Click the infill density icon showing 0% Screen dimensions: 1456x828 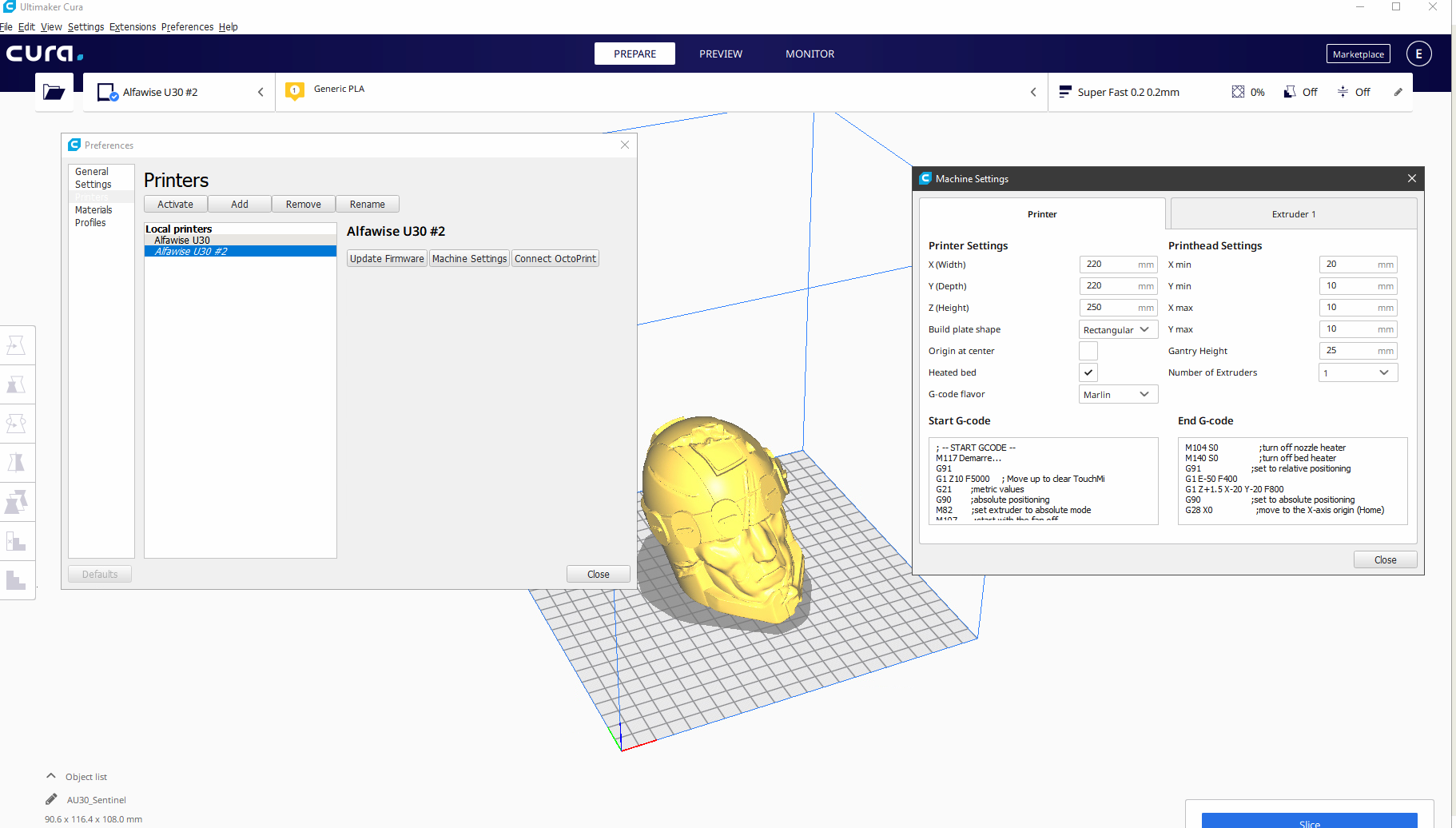[1238, 92]
